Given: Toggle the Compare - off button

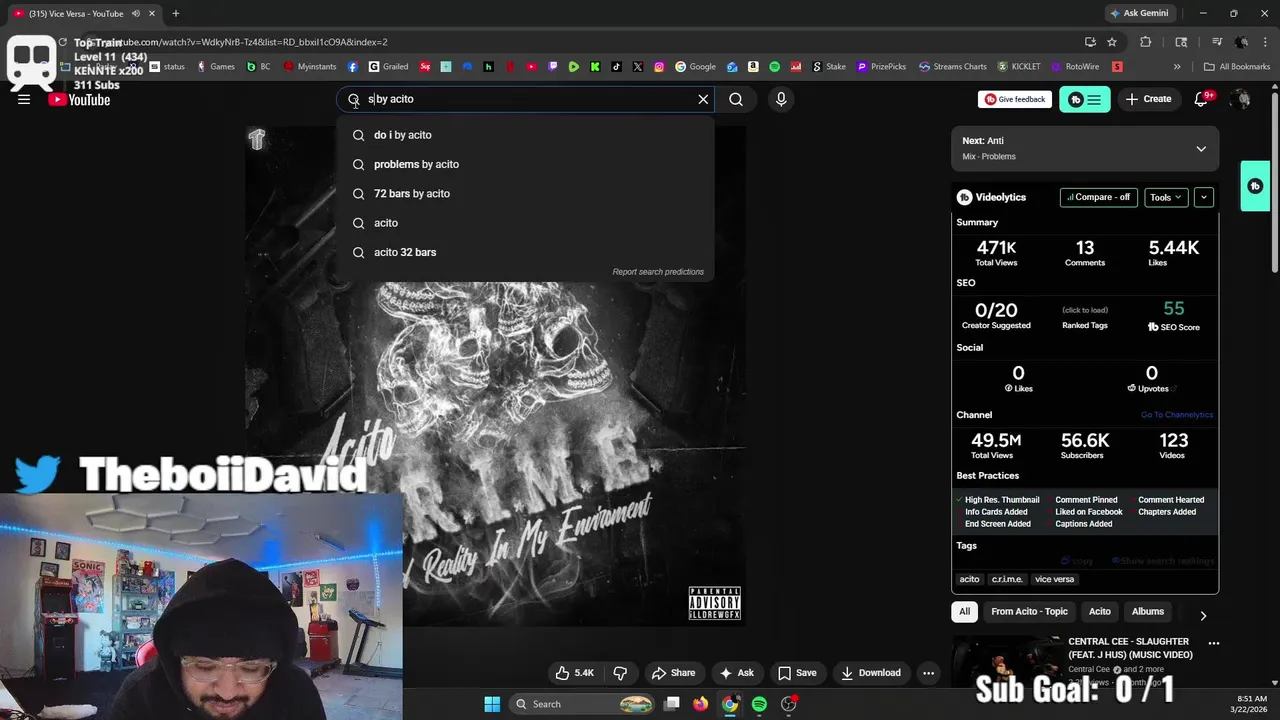Looking at the screenshot, I should tap(1098, 197).
